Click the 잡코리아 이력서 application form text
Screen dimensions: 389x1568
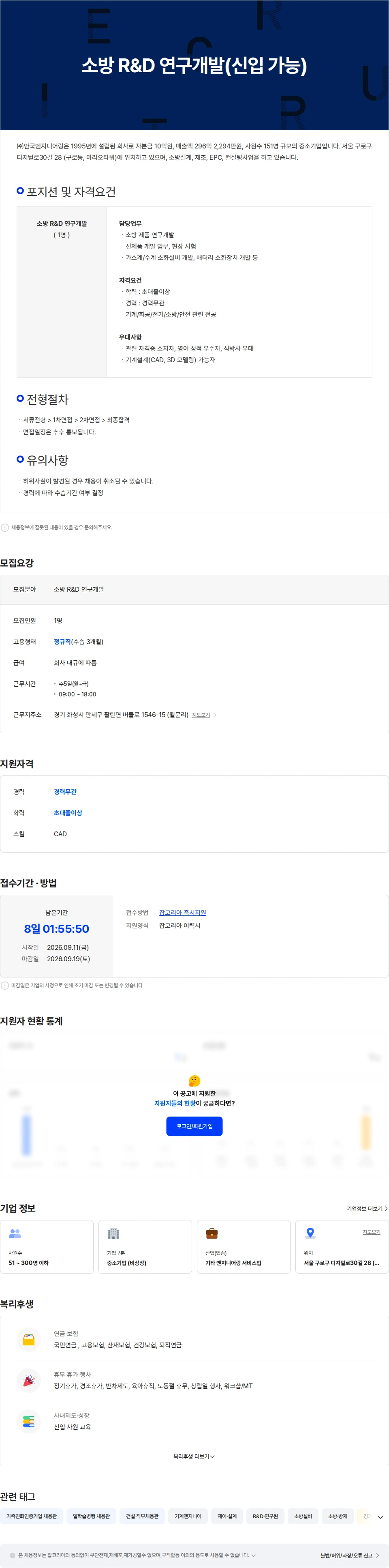tap(179, 925)
